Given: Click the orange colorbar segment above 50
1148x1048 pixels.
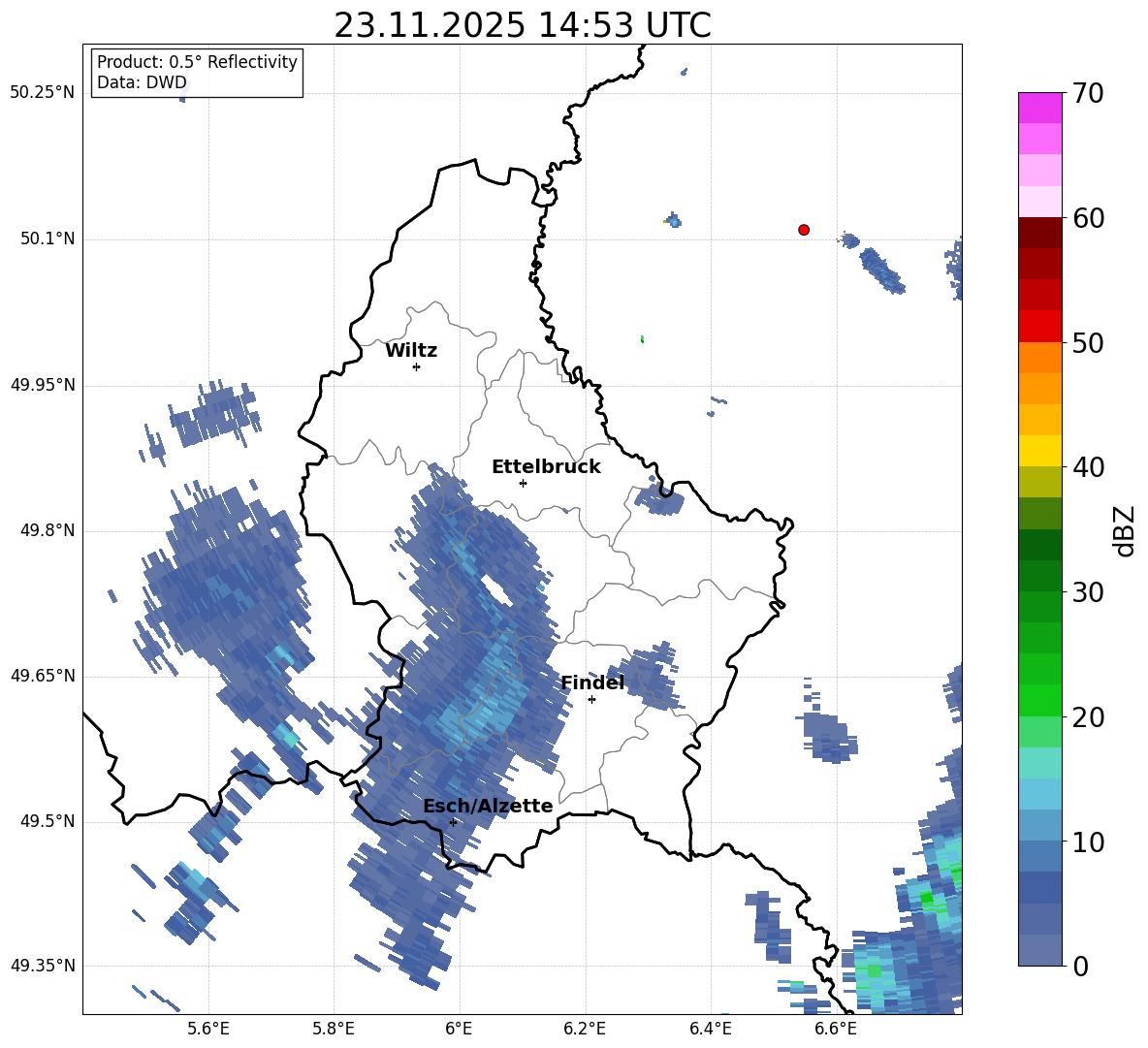Looking at the screenshot, I should pyautogui.click(x=1039, y=357).
